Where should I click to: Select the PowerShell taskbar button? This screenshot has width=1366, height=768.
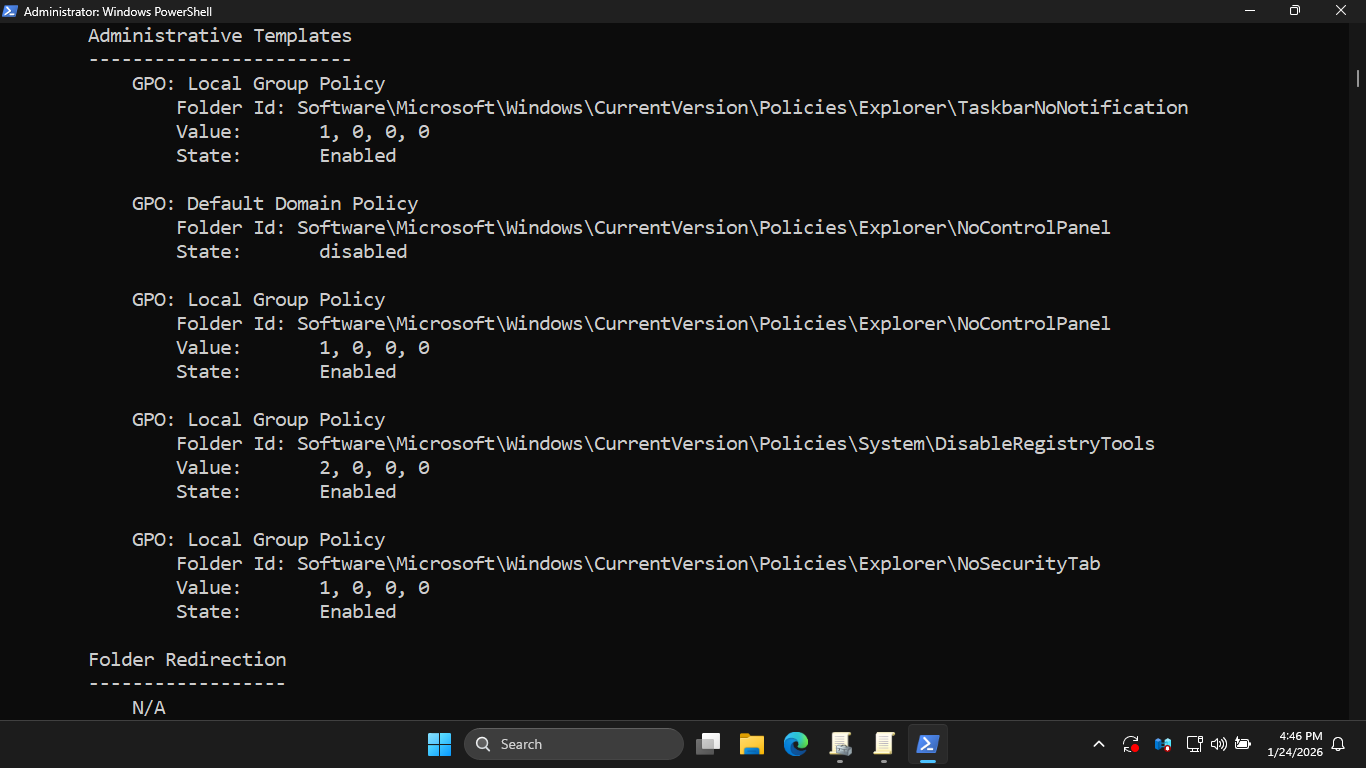[928, 744]
